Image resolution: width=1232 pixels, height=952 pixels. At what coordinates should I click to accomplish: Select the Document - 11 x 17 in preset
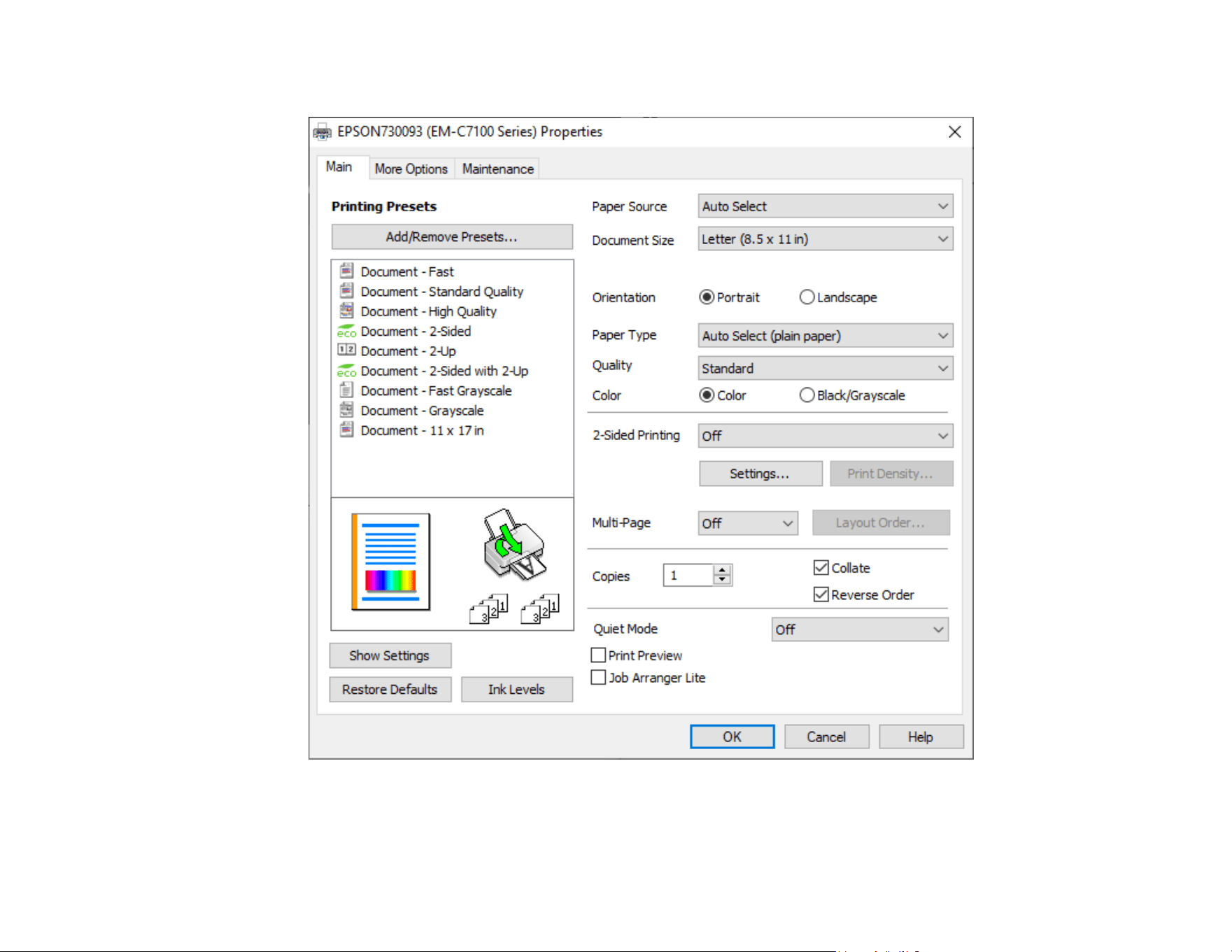pos(423,430)
